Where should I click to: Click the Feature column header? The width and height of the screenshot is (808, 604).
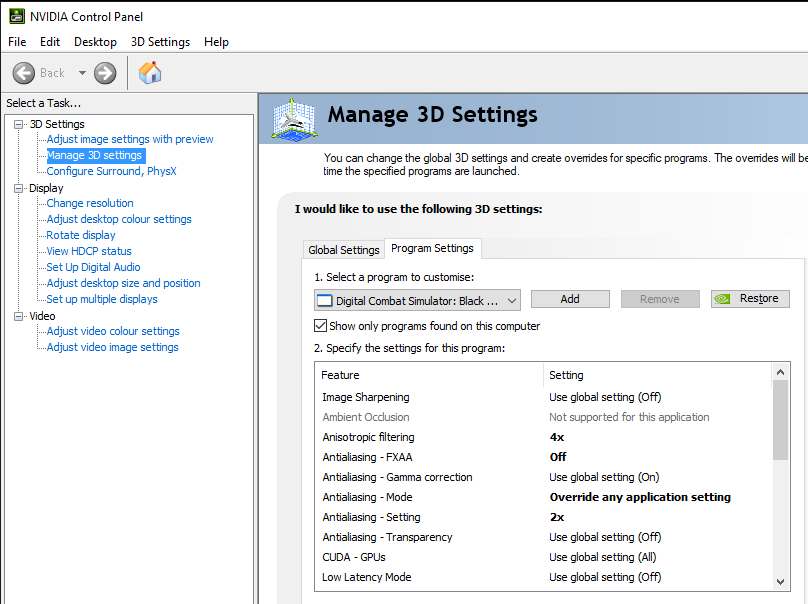coord(429,375)
